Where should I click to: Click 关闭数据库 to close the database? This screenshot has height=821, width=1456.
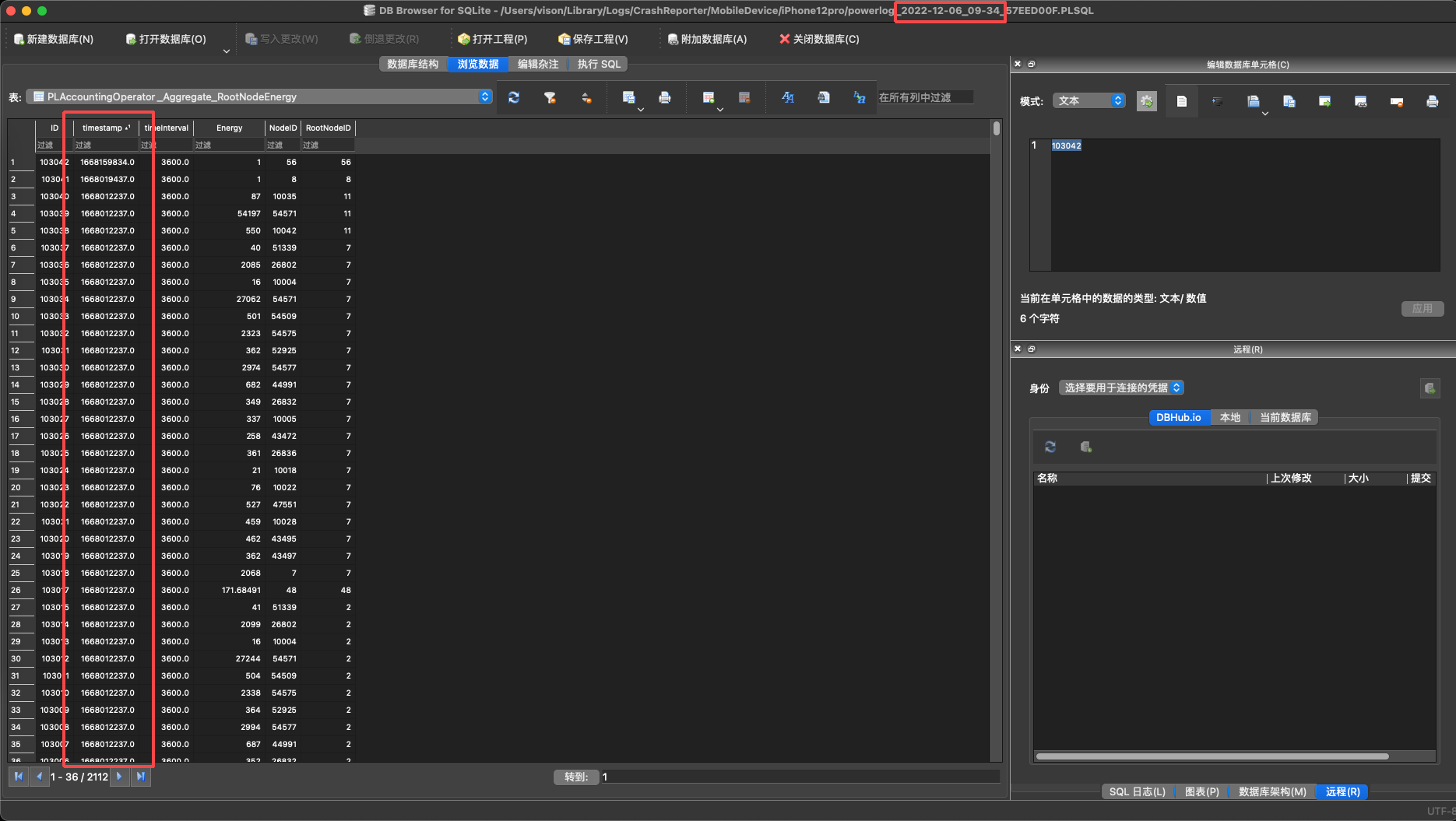[x=819, y=39]
